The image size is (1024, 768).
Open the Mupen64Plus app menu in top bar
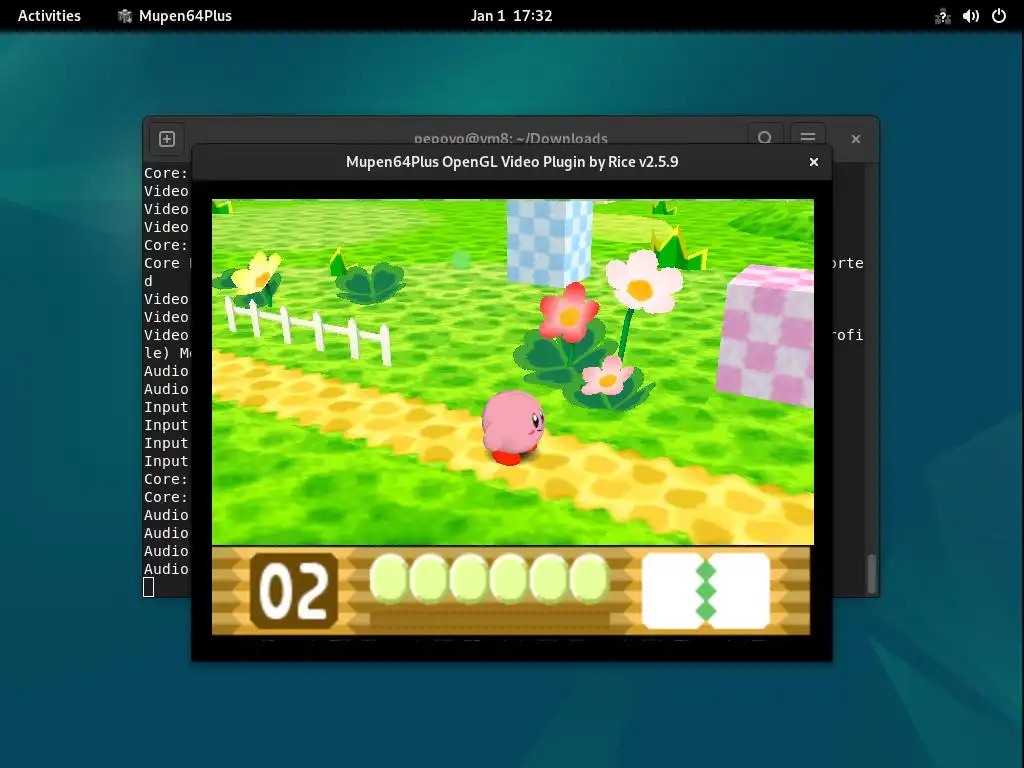[x=175, y=16]
